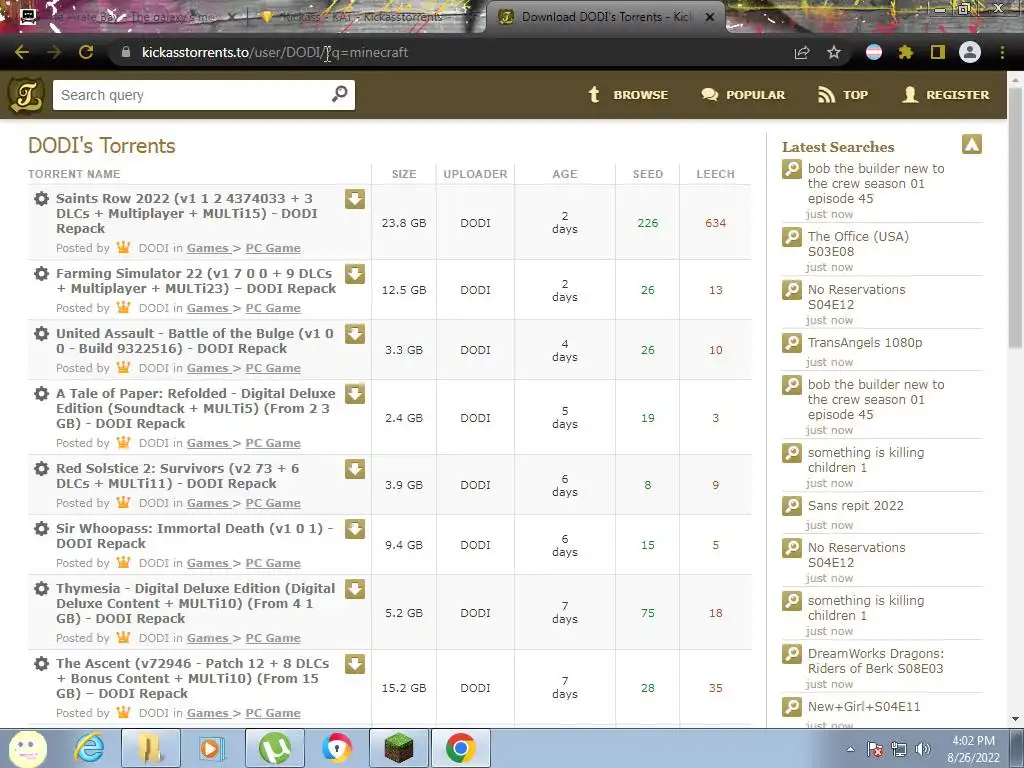
Task: Open Sir Whoopass: Immortal Death link
Action: pos(195,536)
